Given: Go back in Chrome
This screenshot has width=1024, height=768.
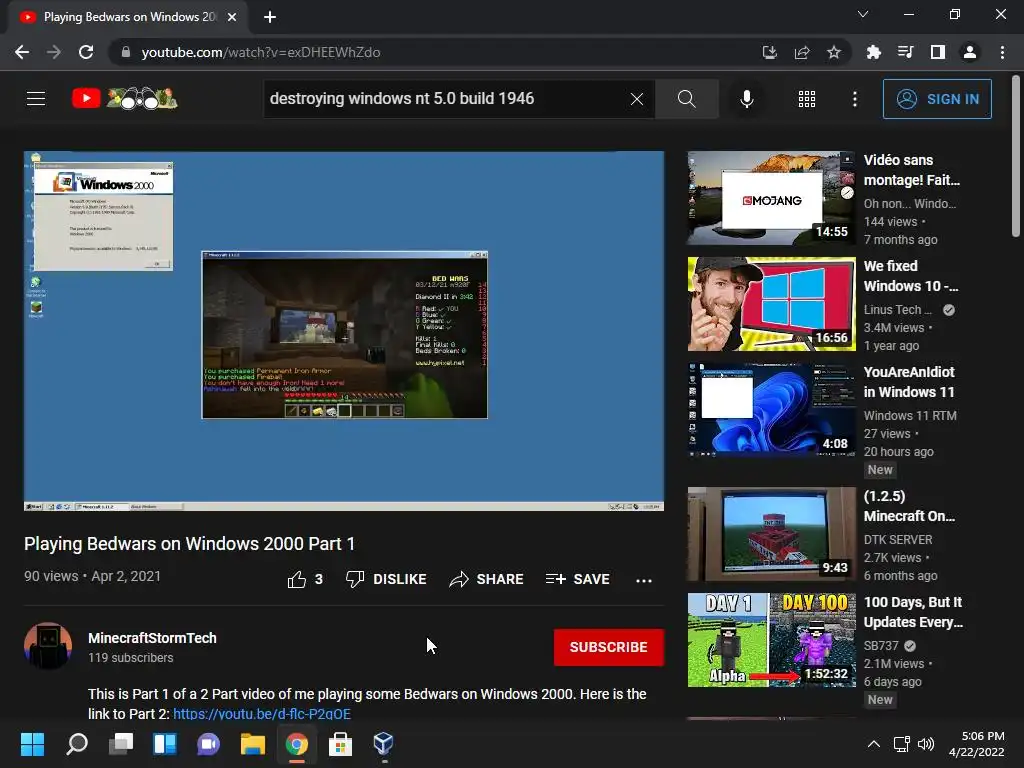Looking at the screenshot, I should pos(22,52).
